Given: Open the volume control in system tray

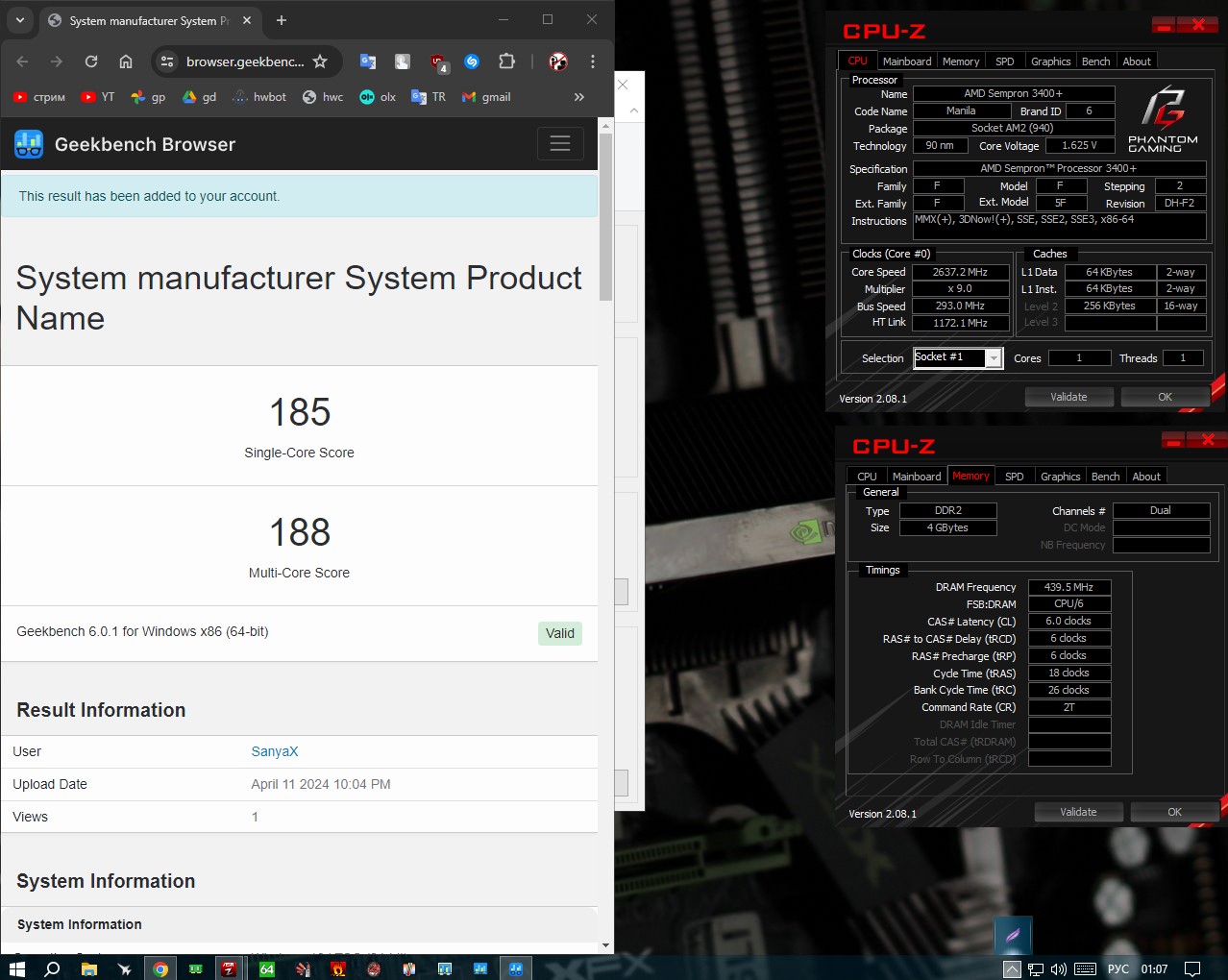Looking at the screenshot, I should [x=1059, y=968].
